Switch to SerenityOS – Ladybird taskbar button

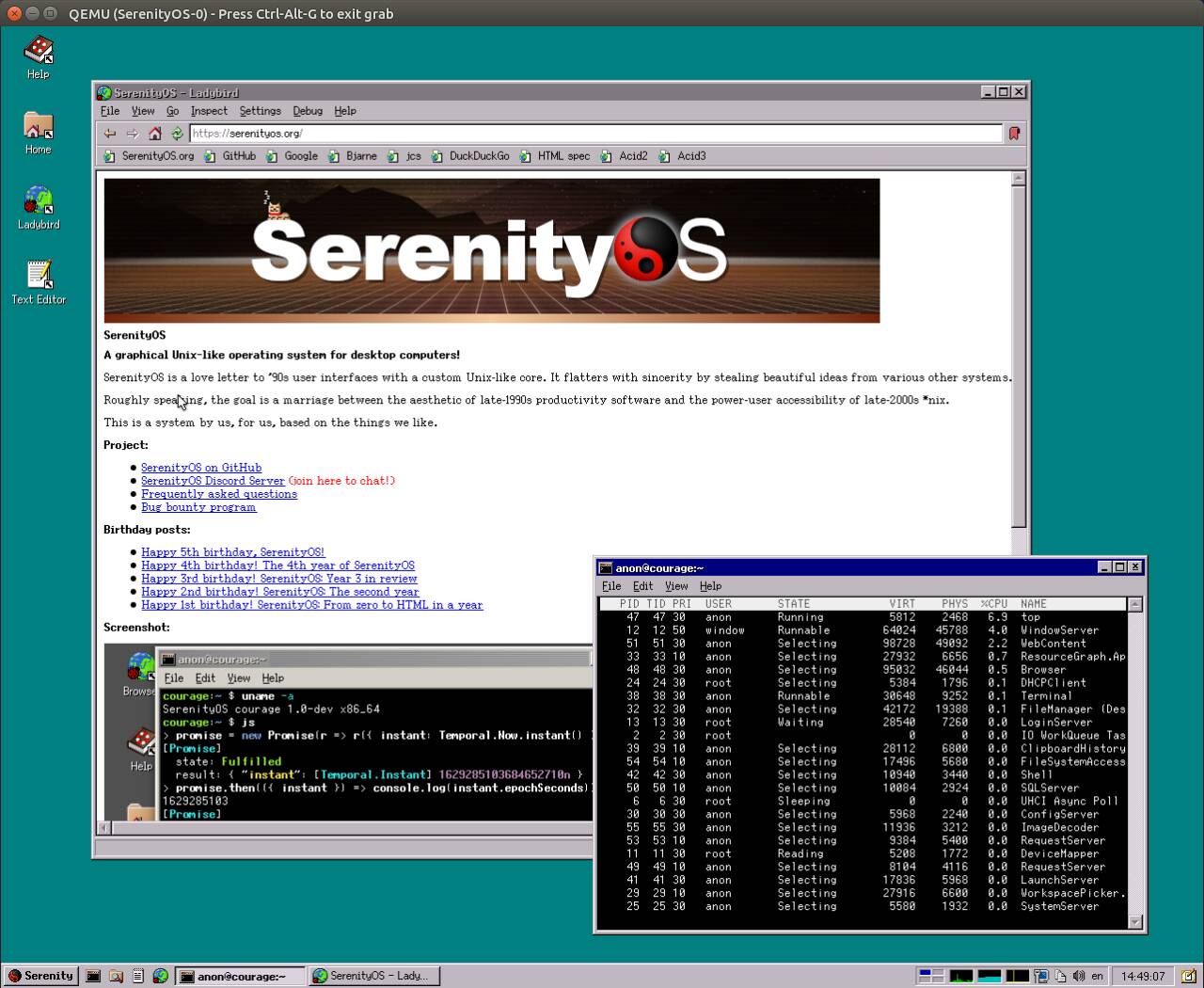(374, 976)
